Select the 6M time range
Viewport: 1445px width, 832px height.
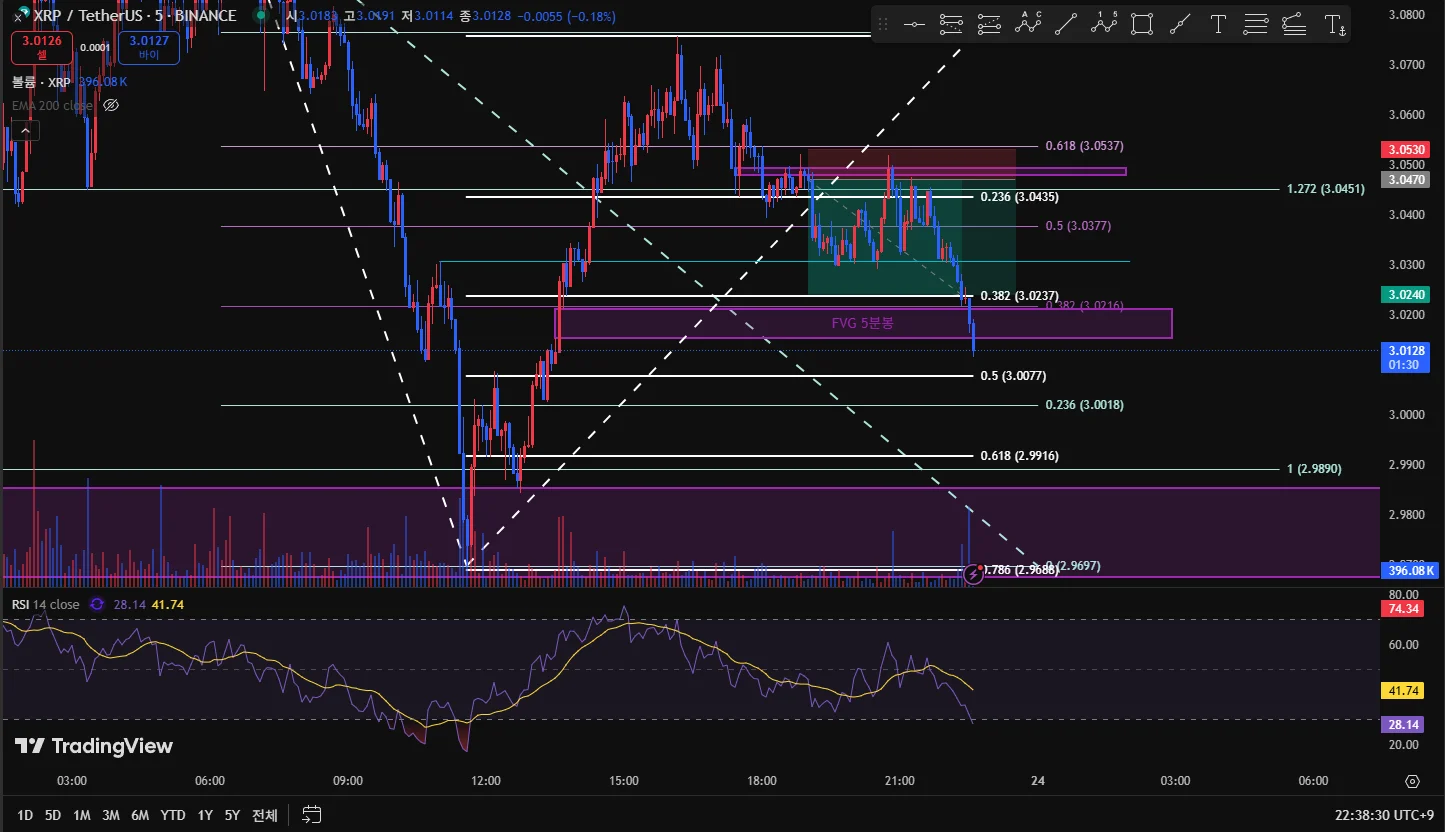(140, 815)
